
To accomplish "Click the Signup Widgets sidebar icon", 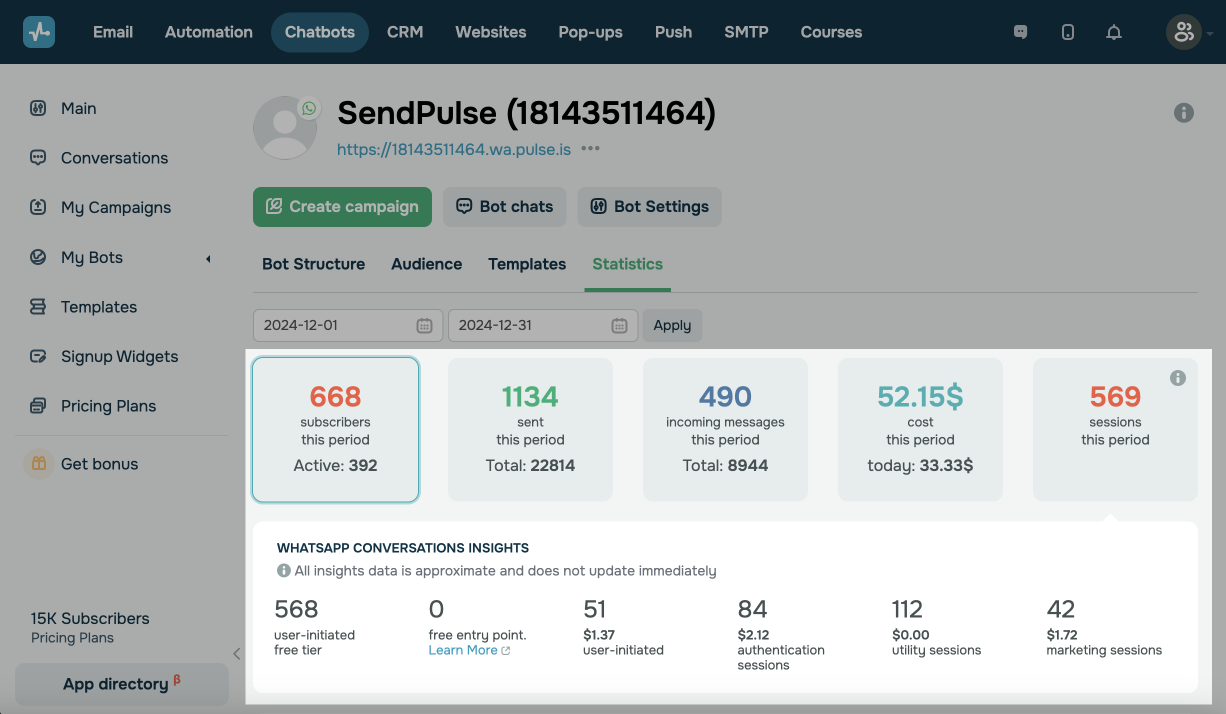I will pos(38,356).
